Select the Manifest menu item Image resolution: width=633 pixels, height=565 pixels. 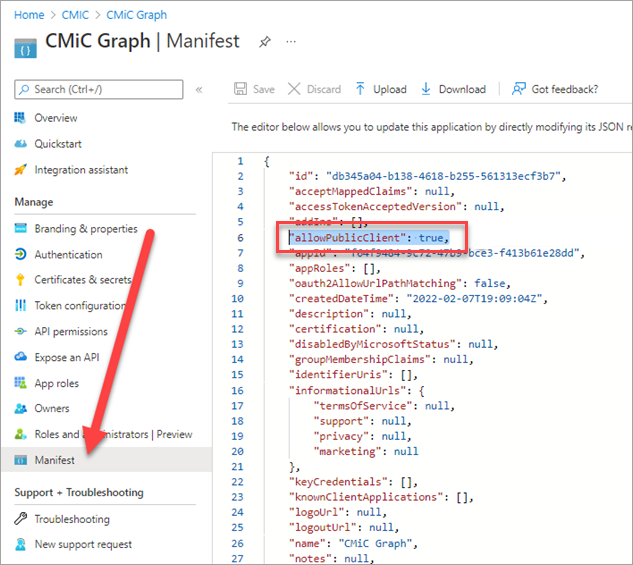pos(107,460)
